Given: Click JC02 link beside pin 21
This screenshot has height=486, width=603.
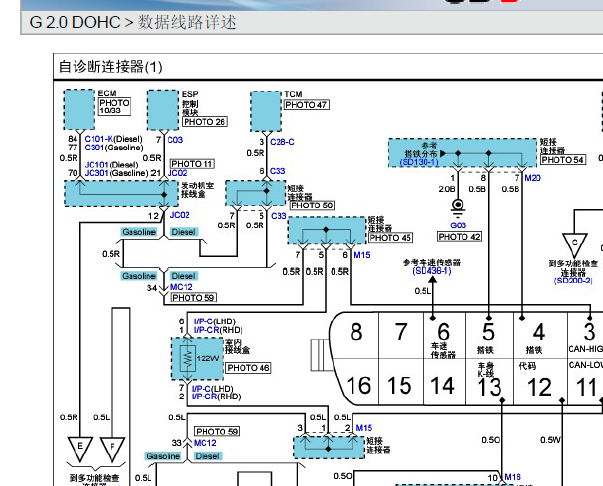Looking at the screenshot, I should 177,173.
